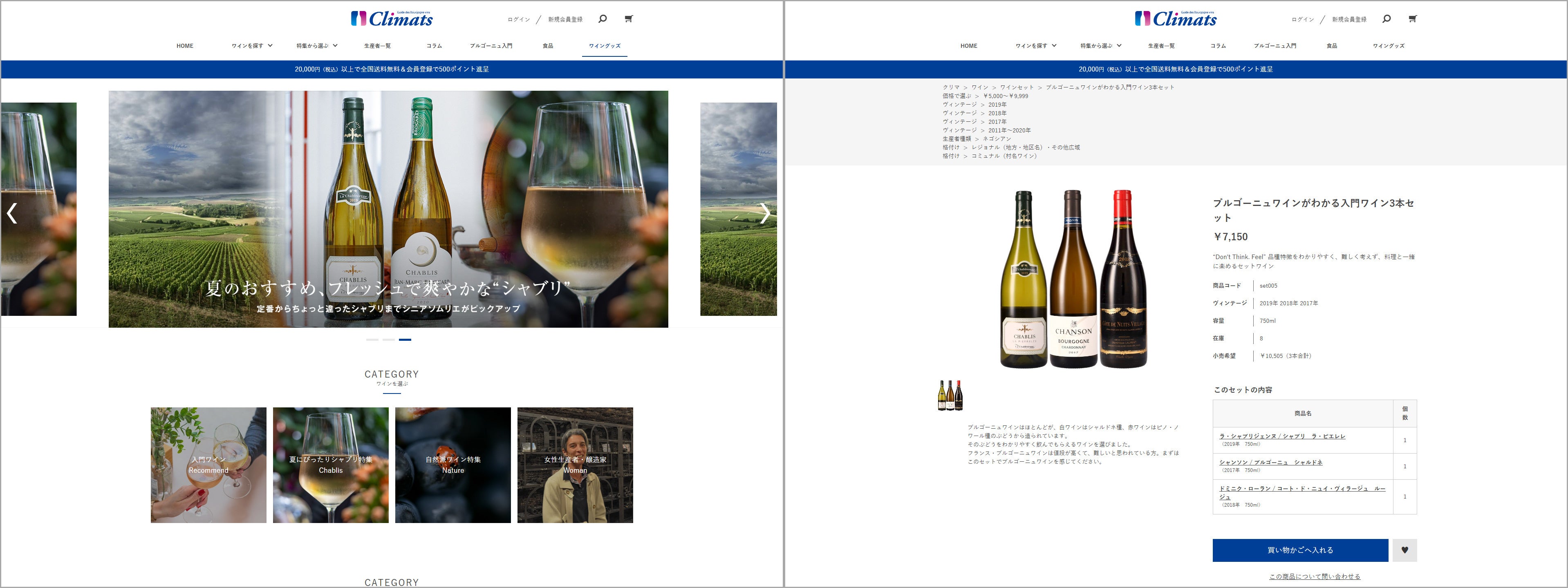Click the search icon in left page header
1568x588 pixels.
603,19
